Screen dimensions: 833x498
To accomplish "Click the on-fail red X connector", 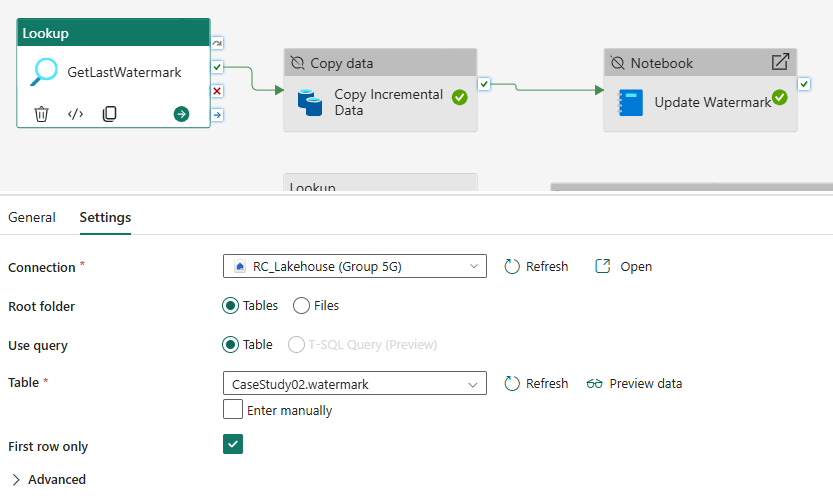I will [x=217, y=91].
